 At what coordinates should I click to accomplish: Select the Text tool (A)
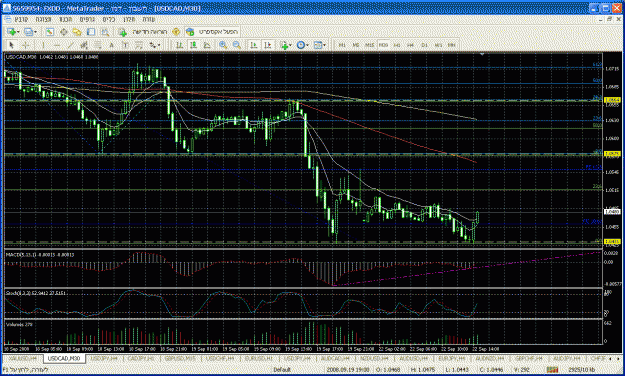pyautogui.click(x=111, y=45)
